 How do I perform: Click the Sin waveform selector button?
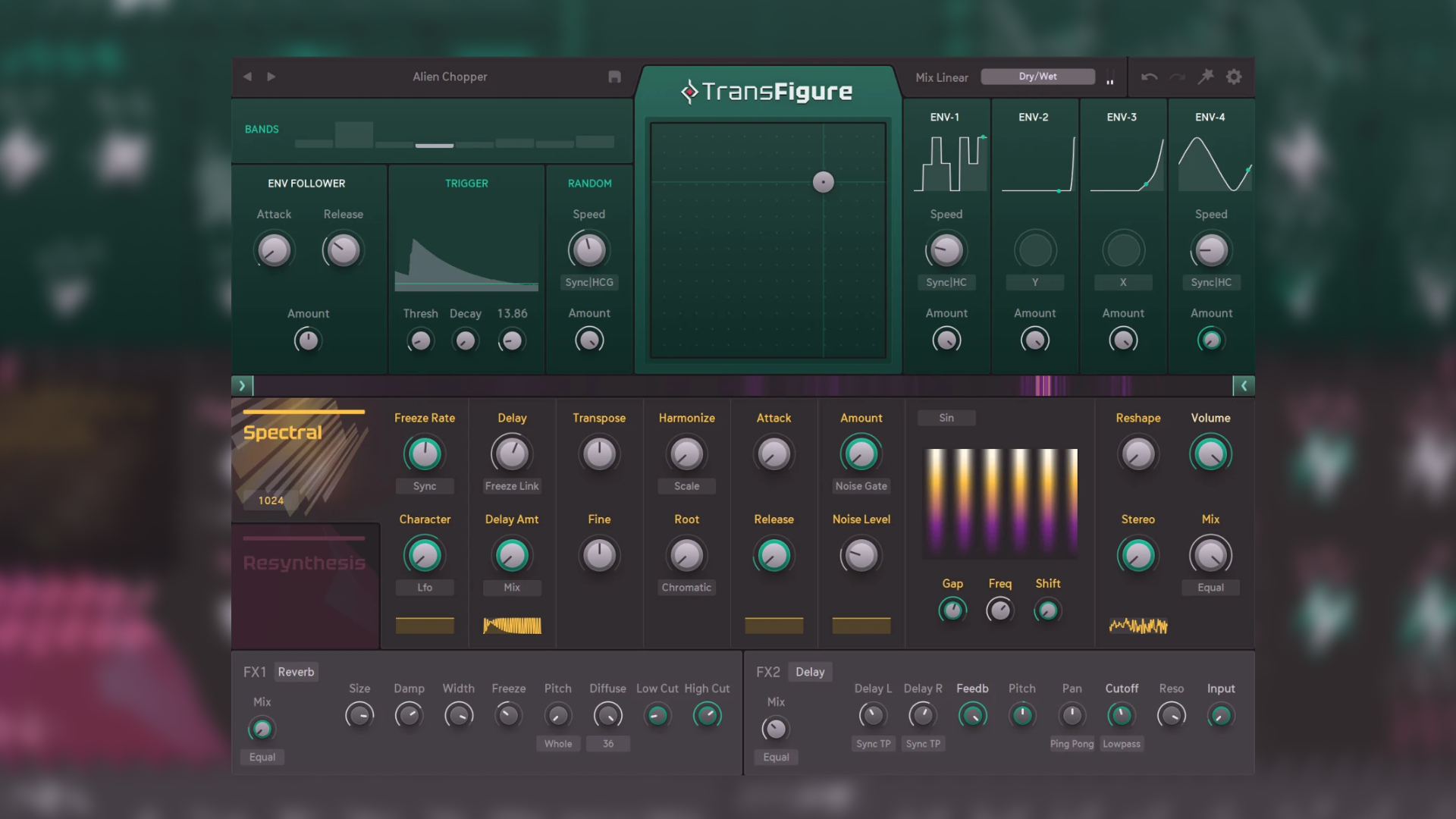point(946,418)
